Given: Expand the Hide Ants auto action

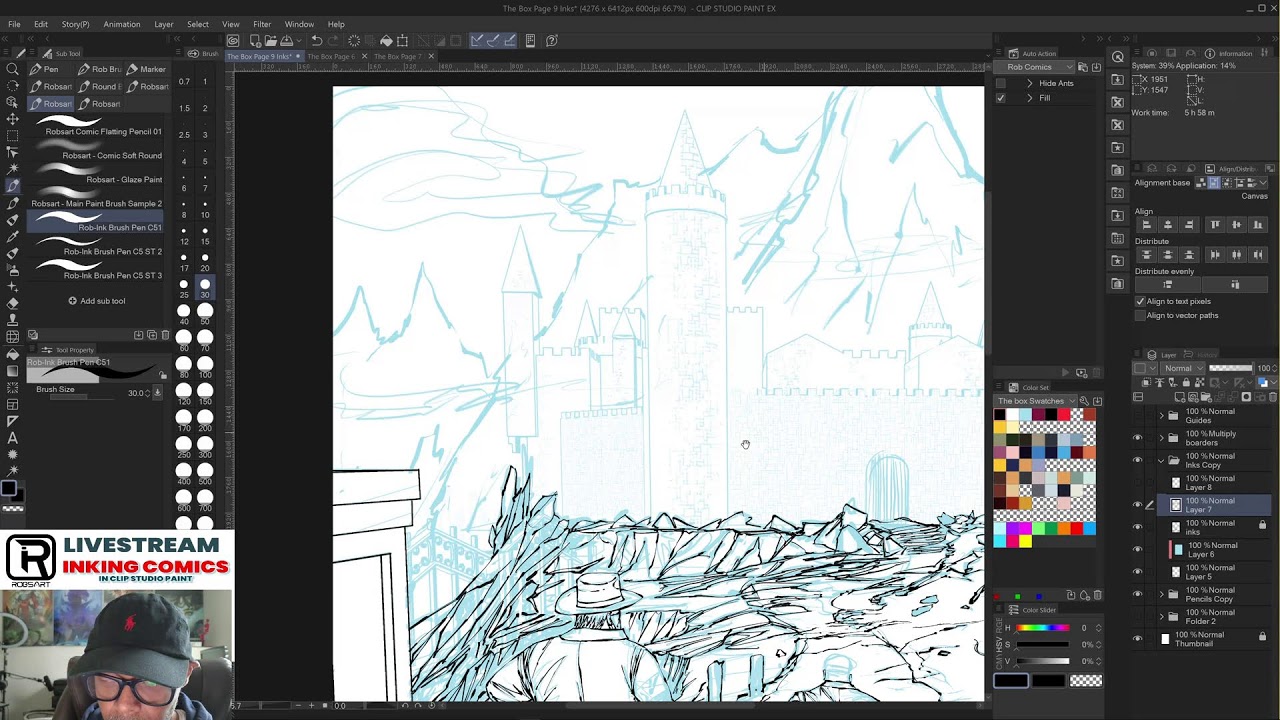Looking at the screenshot, I should [1030, 83].
